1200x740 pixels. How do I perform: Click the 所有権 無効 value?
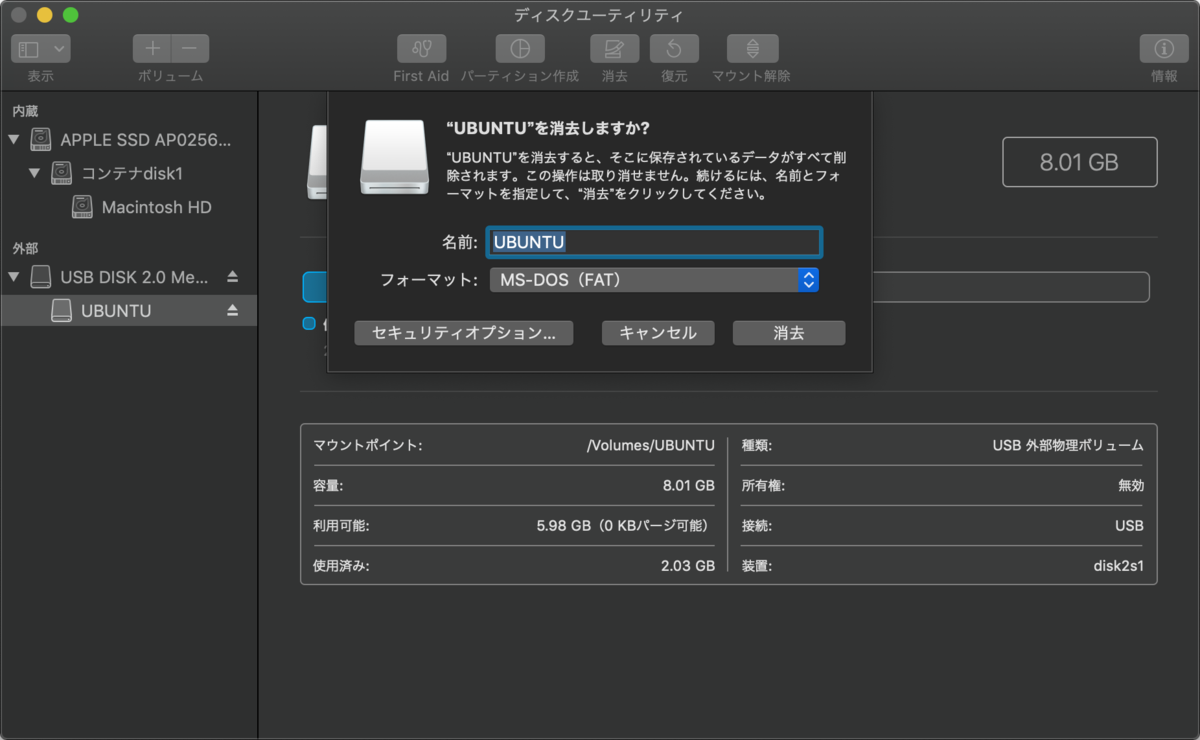tap(1130, 485)
